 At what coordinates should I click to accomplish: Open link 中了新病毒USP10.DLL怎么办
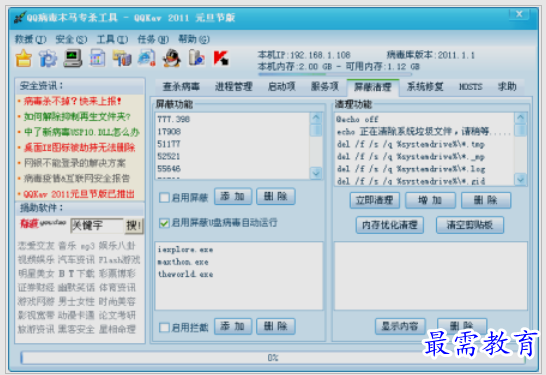tap(81, 132)
